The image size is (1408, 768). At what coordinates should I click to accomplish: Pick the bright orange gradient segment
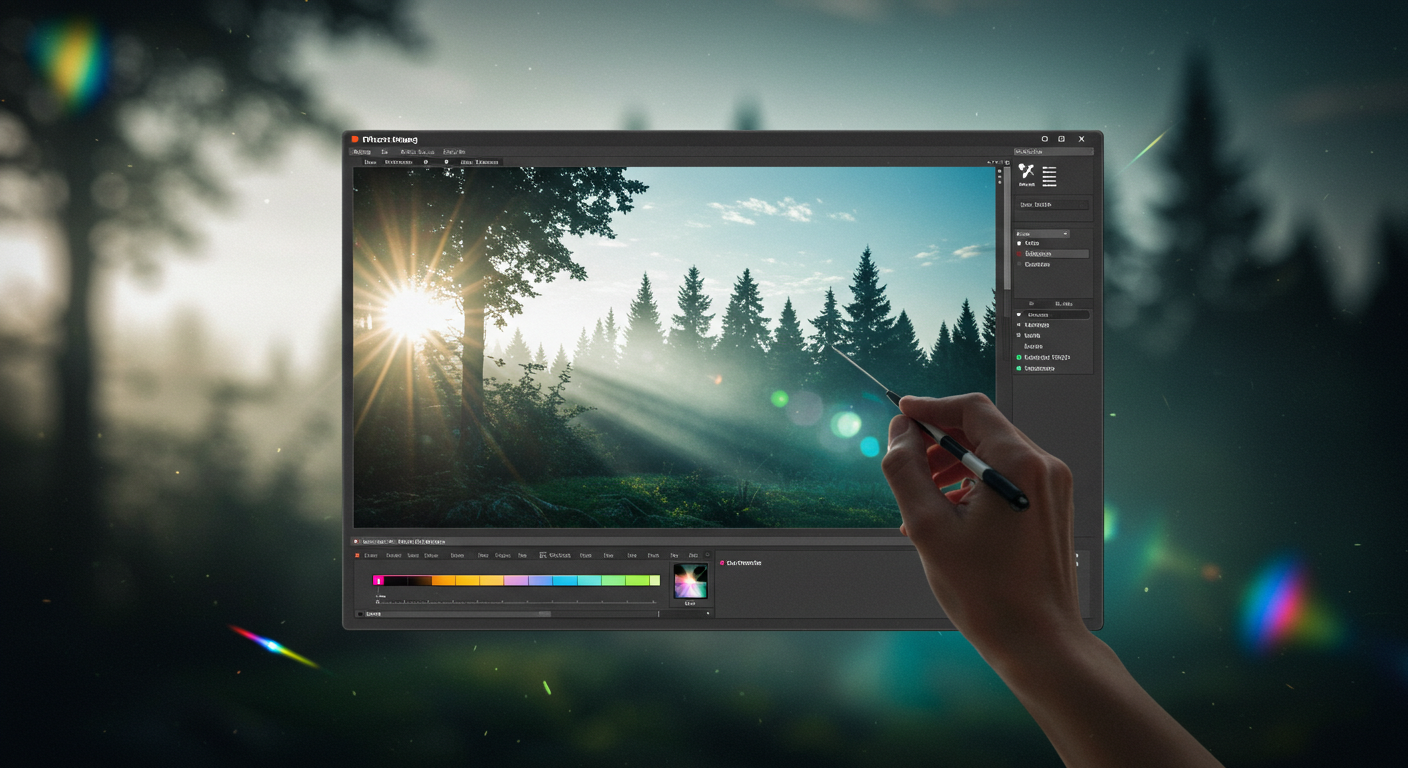coord(443,580)
